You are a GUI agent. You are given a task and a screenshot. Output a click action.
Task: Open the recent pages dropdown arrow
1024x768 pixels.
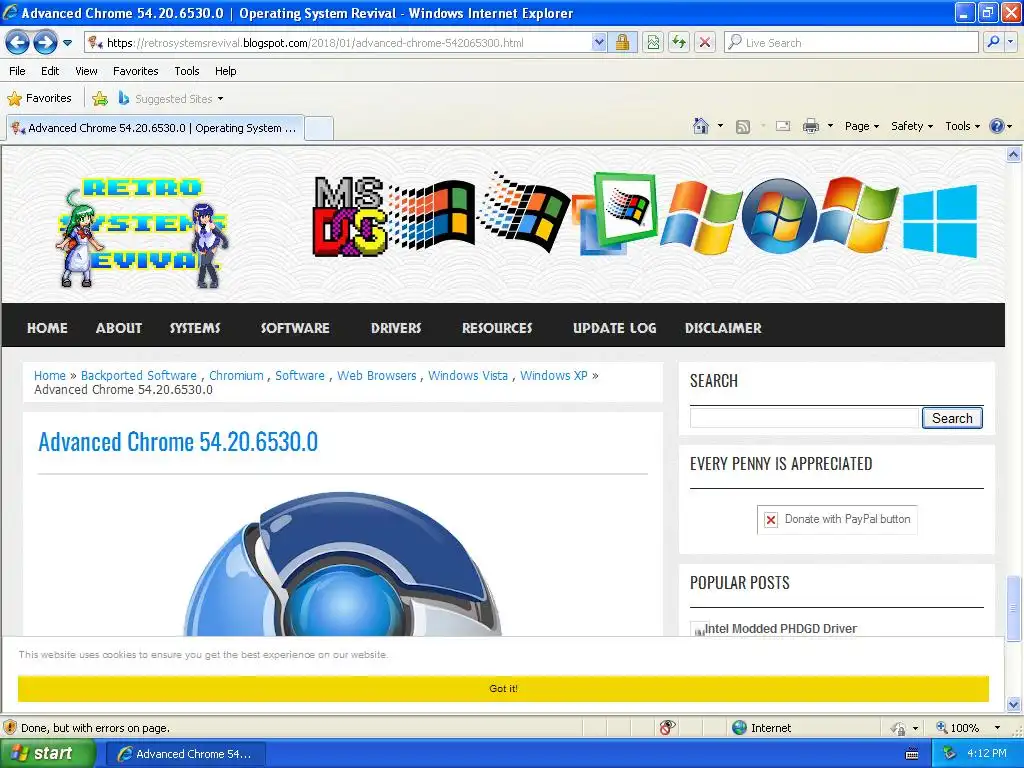(67, 43)
